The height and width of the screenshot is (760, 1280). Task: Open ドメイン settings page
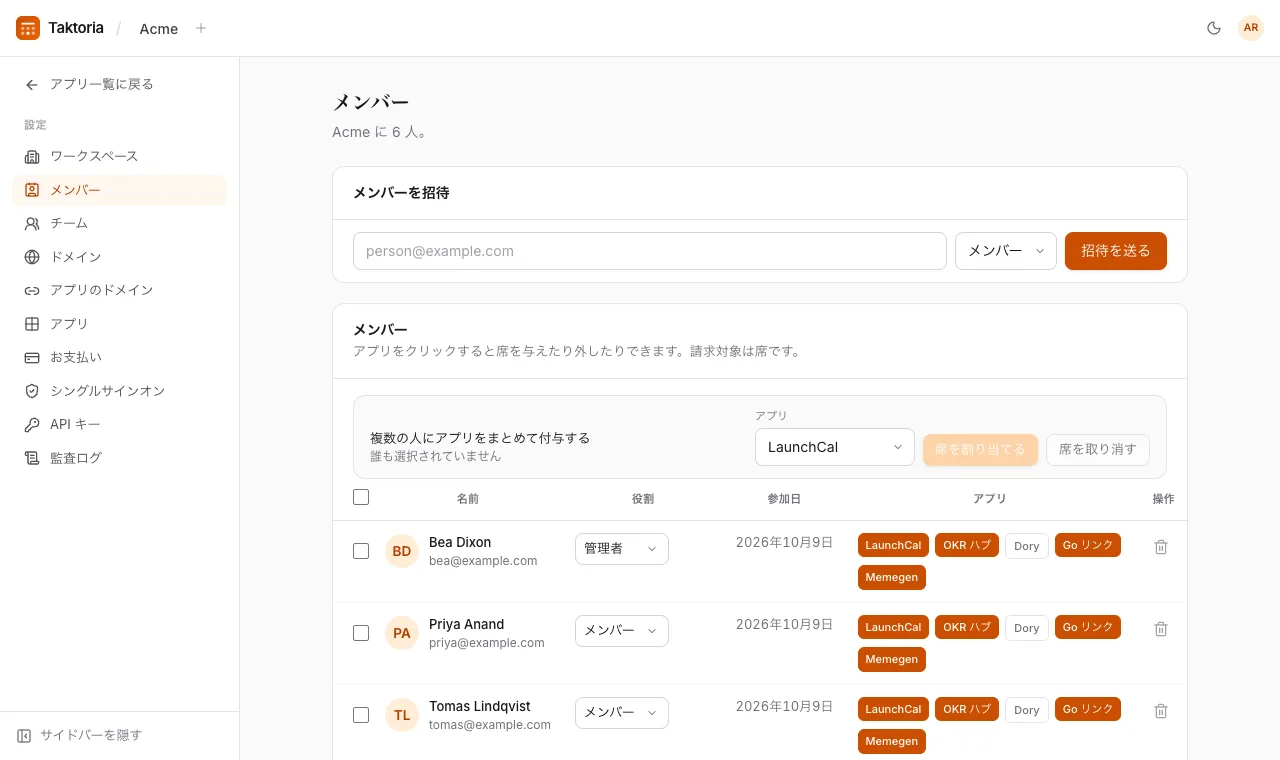click(x=119, y=257)
